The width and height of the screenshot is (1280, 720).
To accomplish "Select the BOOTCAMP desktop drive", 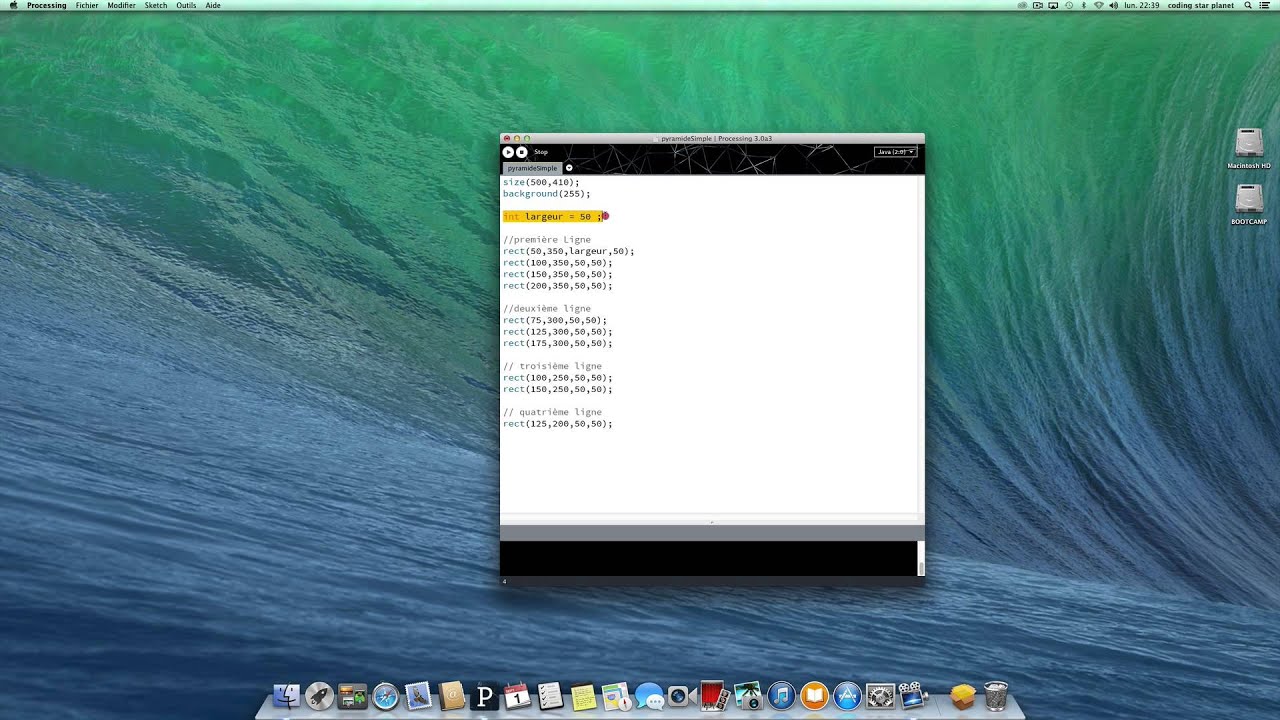I will click(1249, 204).
